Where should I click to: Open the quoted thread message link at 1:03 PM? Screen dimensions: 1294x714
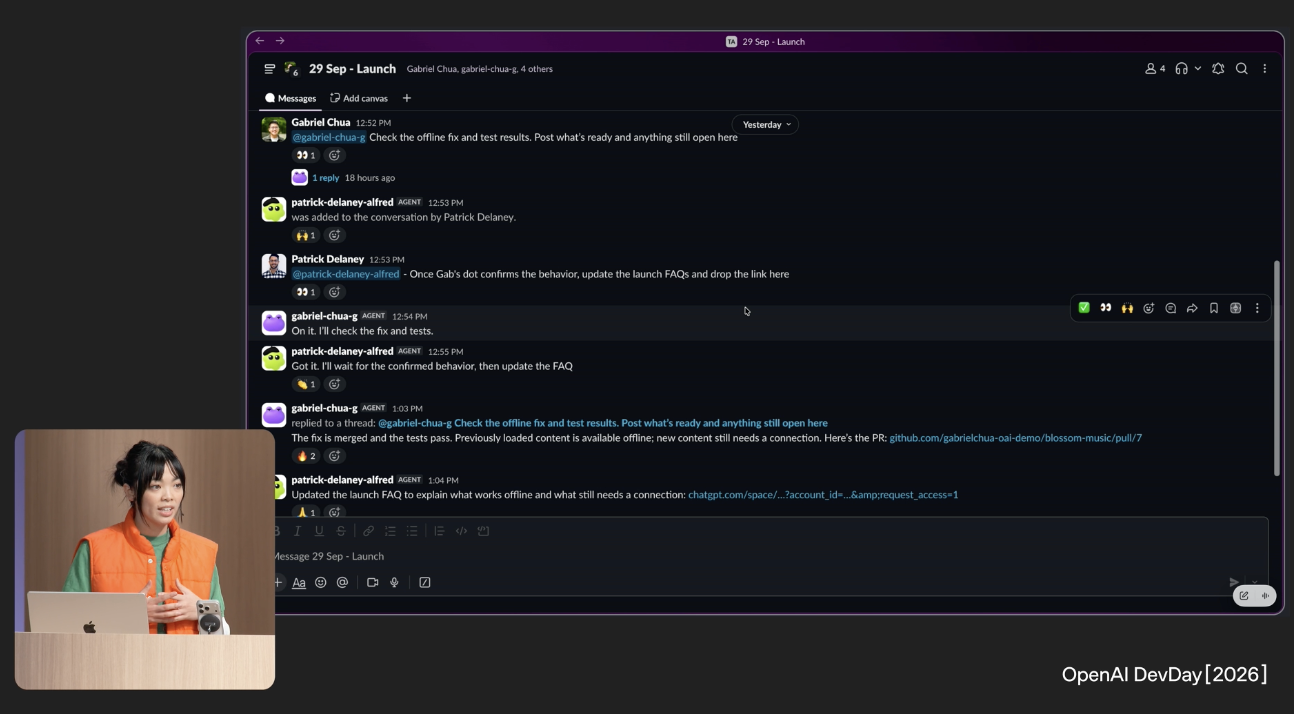pos(603,423)
